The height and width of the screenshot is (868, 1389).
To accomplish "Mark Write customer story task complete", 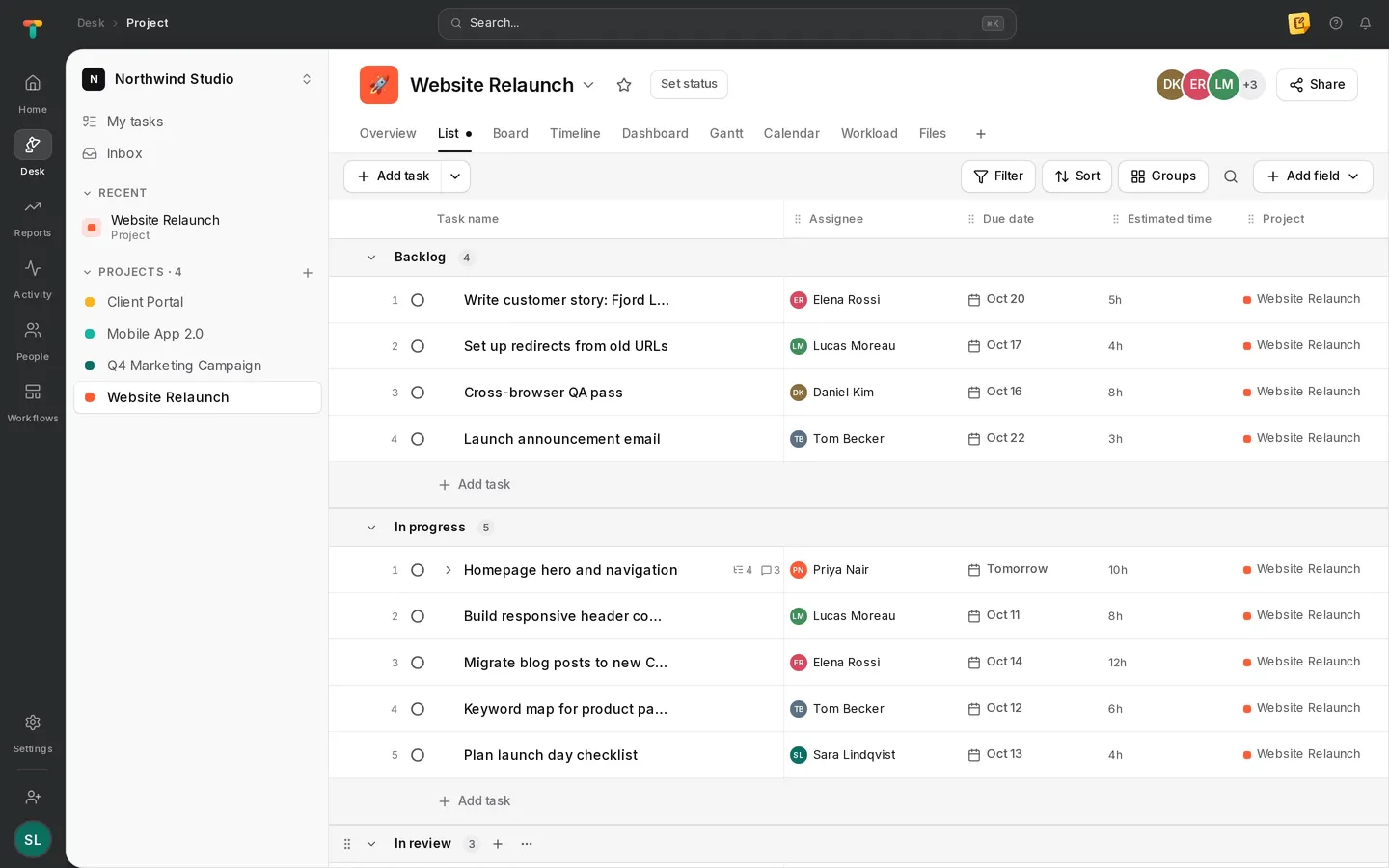I will (418, 300).
